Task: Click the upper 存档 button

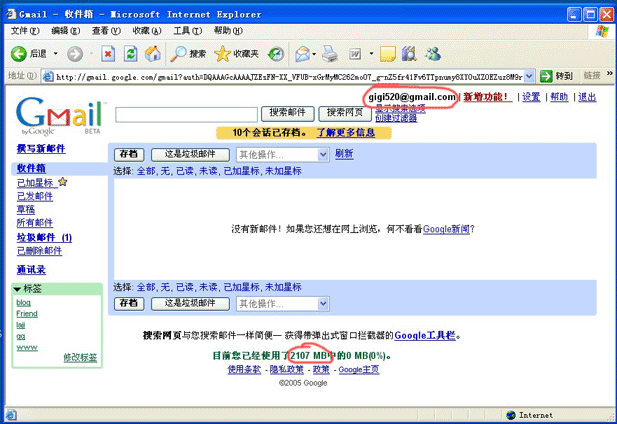Action: pos(129,154)
